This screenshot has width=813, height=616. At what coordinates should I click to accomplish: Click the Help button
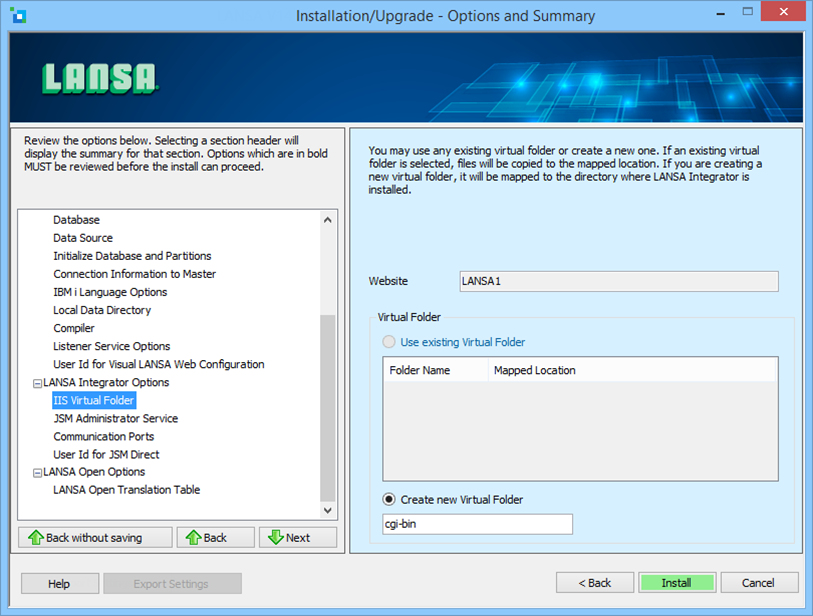pos(60,584)
